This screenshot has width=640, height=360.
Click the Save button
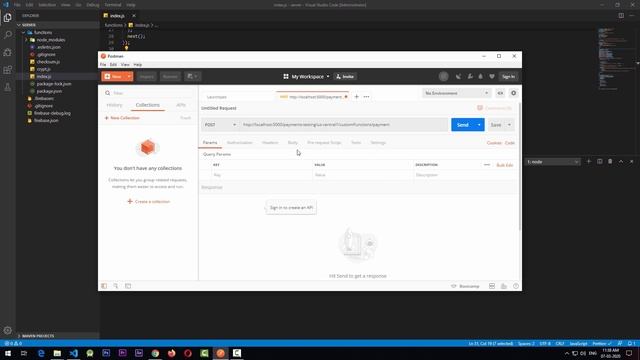pos(496,125)
